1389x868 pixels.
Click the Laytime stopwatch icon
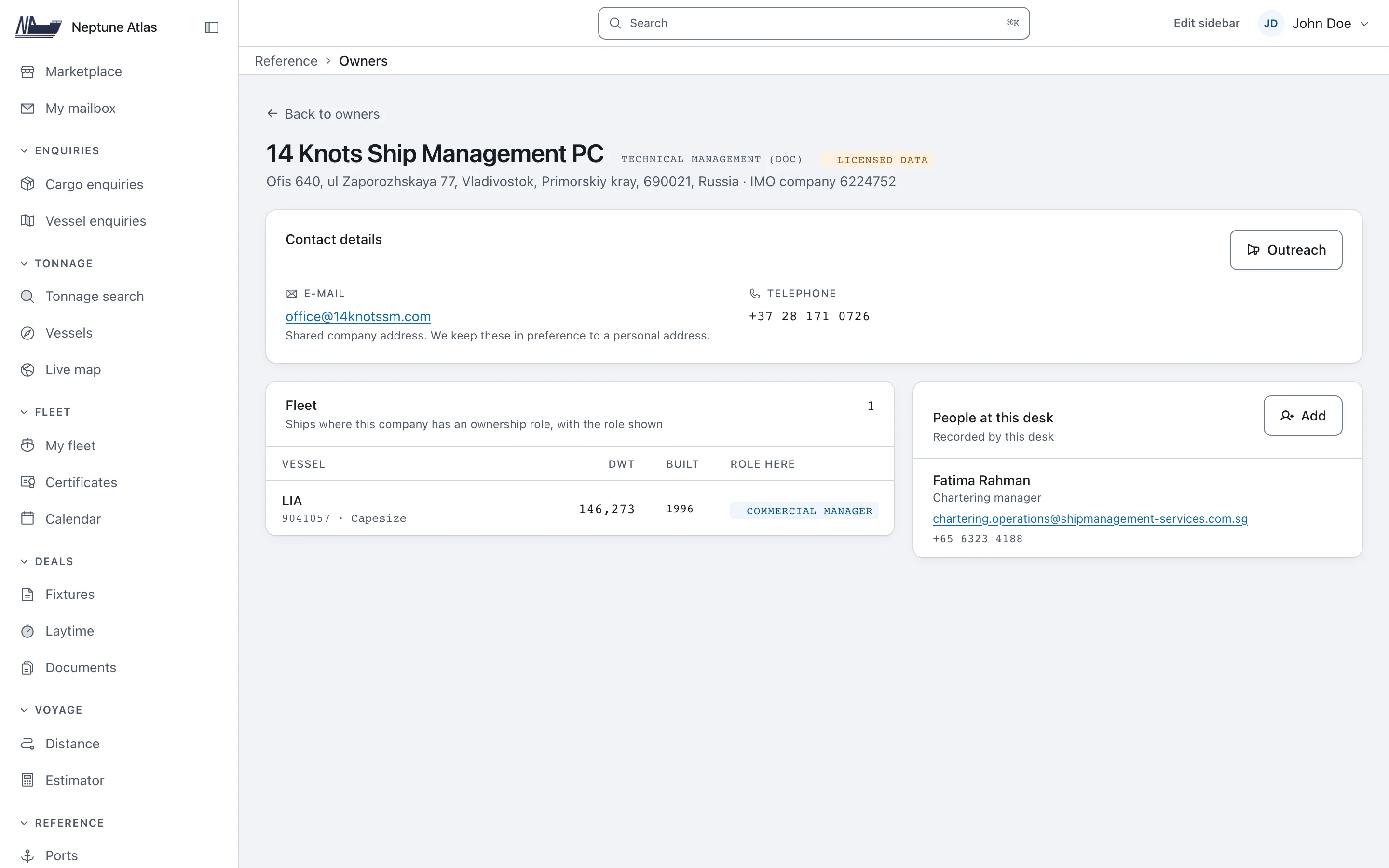(x=27, y=631)
